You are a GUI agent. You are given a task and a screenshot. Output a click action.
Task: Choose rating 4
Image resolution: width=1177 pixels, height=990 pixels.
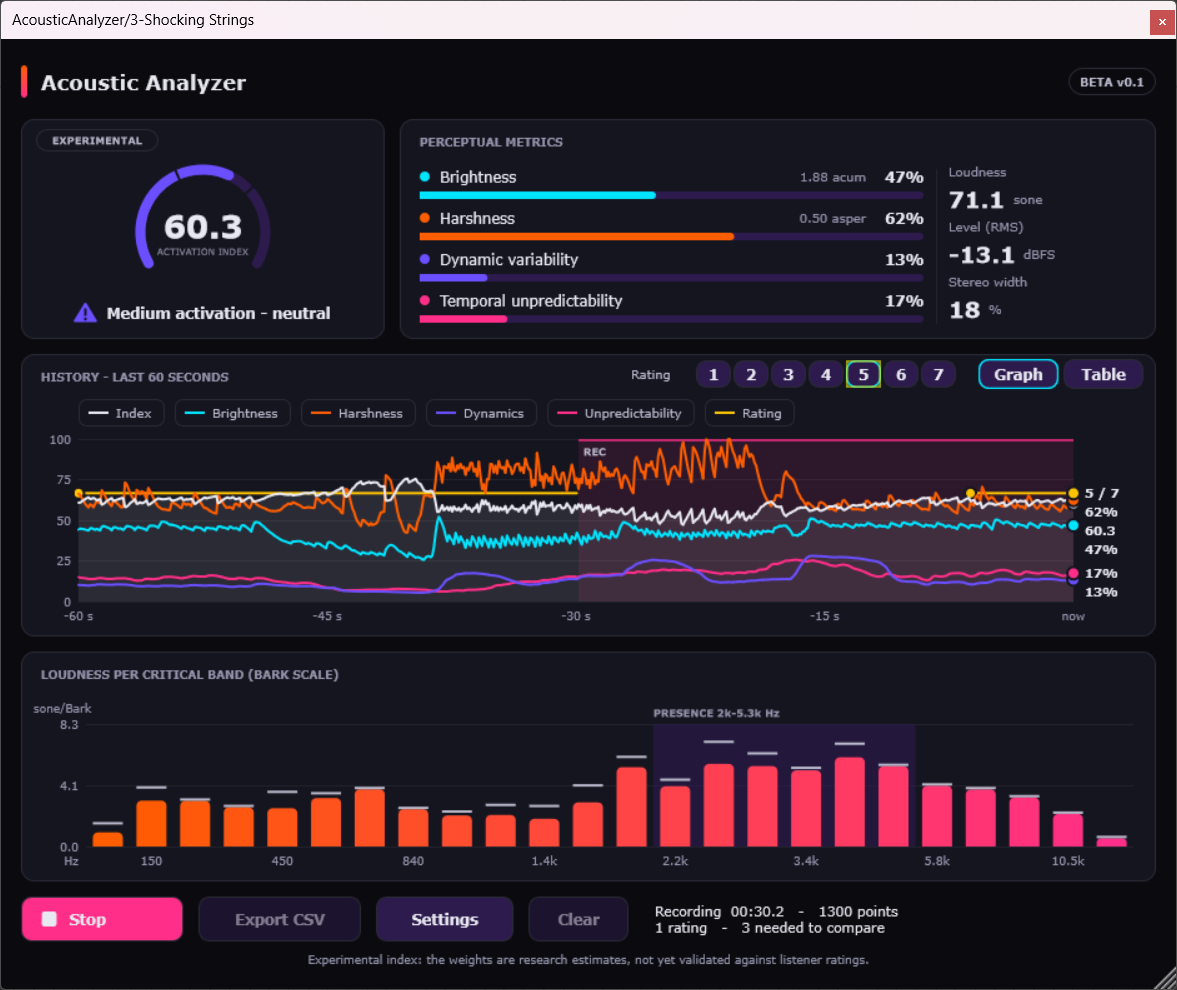click(x=826, y=375)
